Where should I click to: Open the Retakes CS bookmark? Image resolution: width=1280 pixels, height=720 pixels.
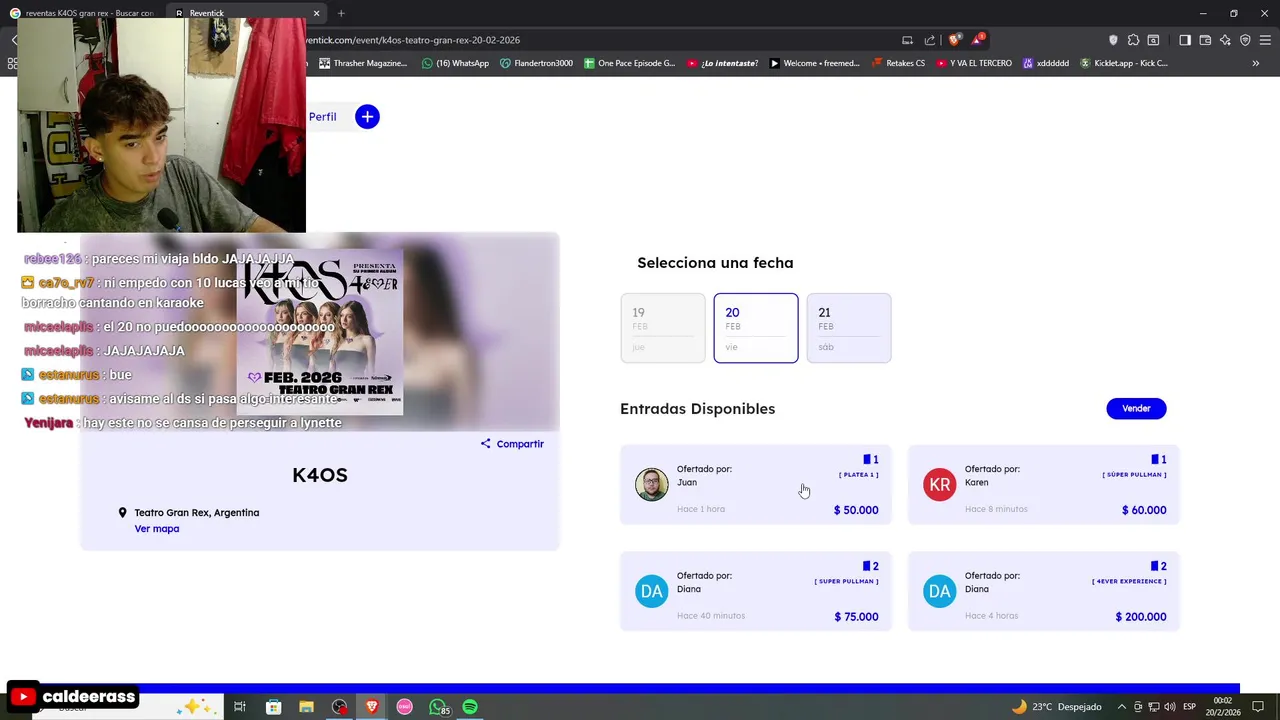tap(898, 63)
